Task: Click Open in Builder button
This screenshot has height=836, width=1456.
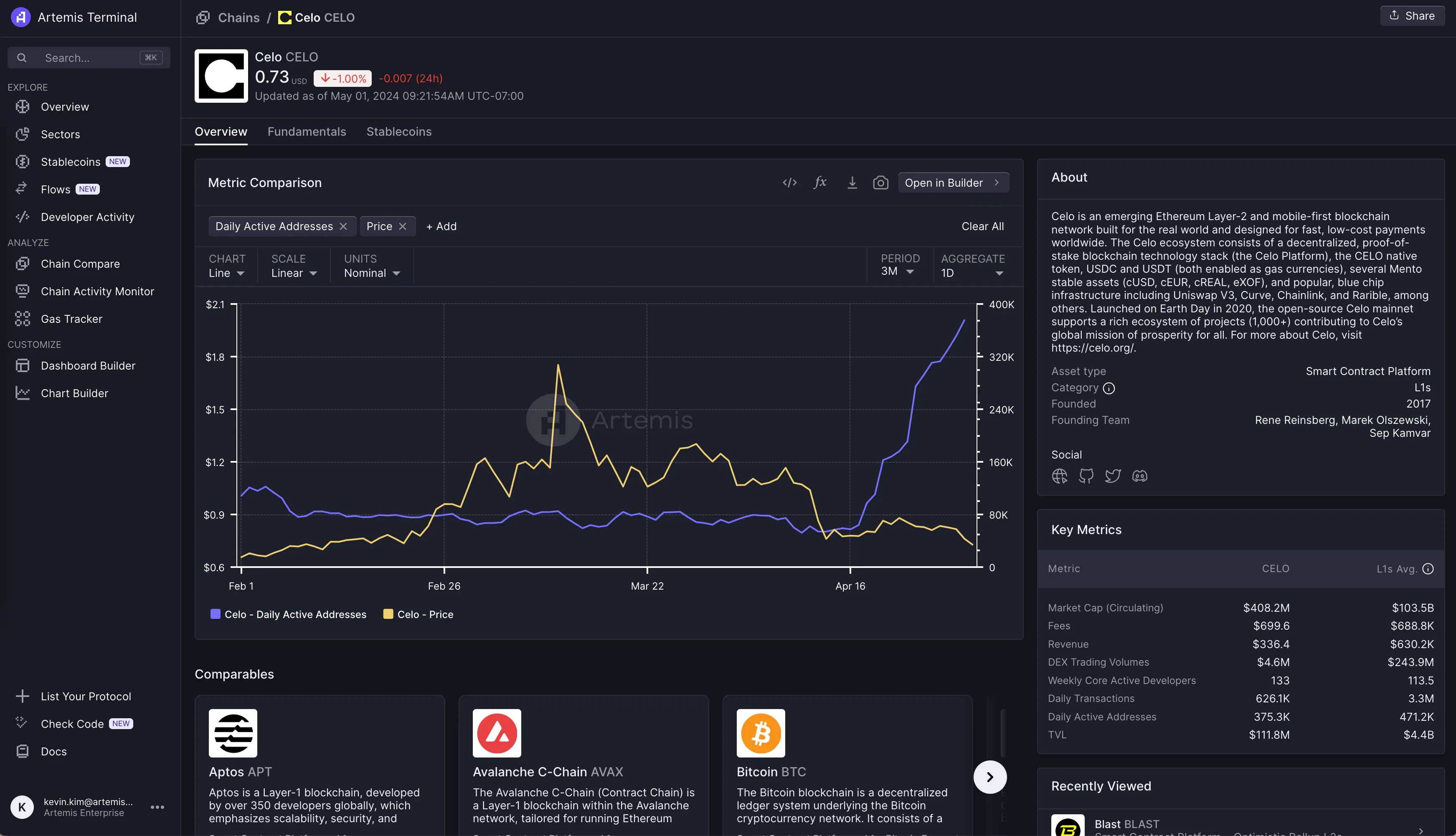Action: [953, 182]
